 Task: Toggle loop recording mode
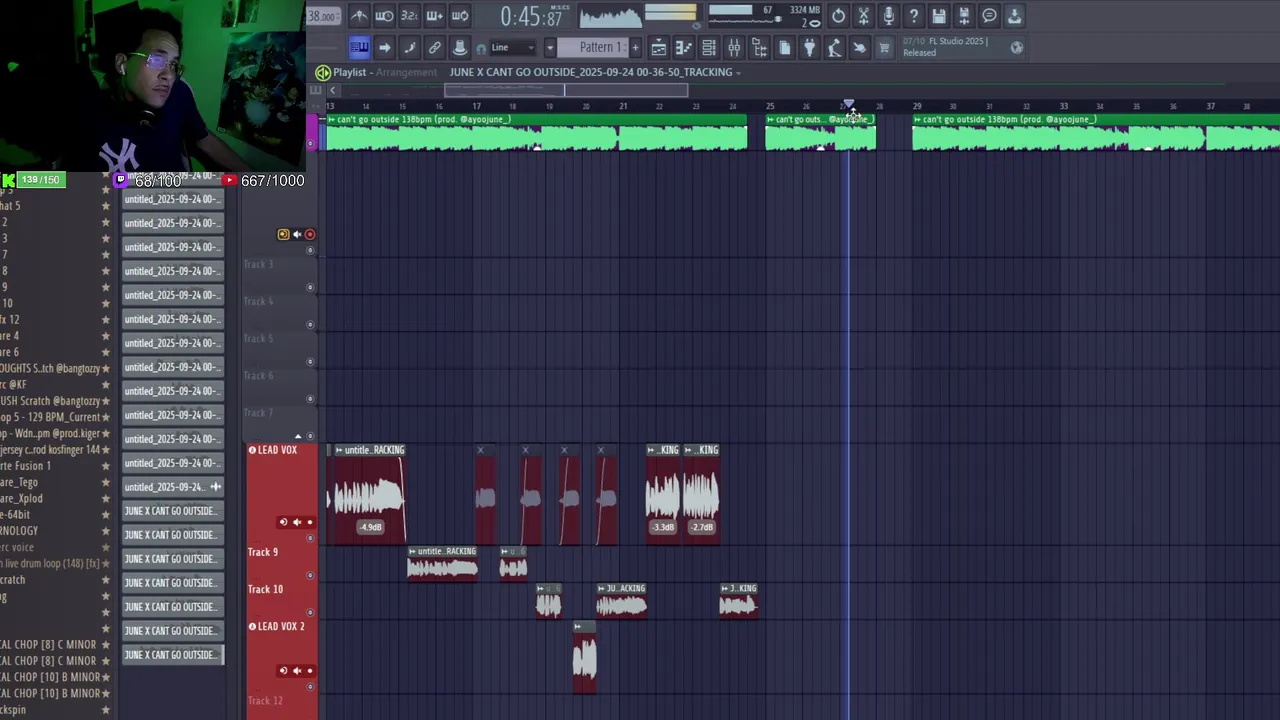tap(460, 15)
